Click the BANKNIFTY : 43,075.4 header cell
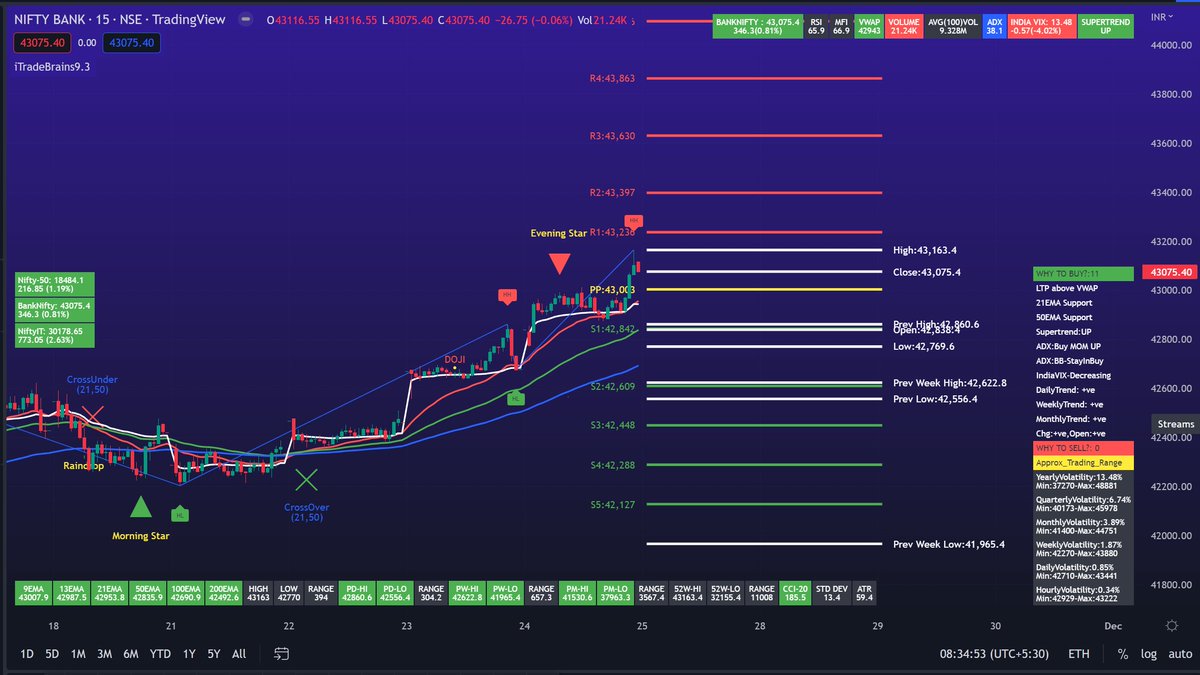This screenshot has width=1200, height=675. coord(757,27)
